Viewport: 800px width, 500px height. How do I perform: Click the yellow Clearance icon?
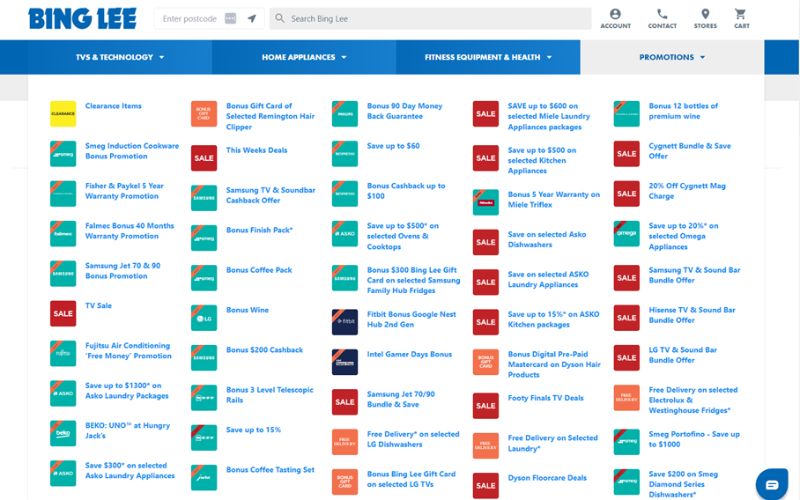pyautogui.click(x=63, y=113)
